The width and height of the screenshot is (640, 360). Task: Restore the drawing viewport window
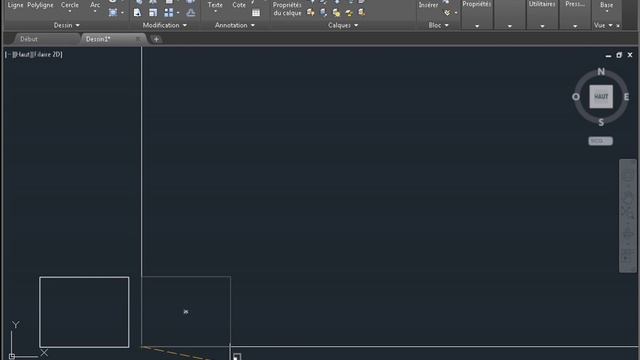pos(619,55)
